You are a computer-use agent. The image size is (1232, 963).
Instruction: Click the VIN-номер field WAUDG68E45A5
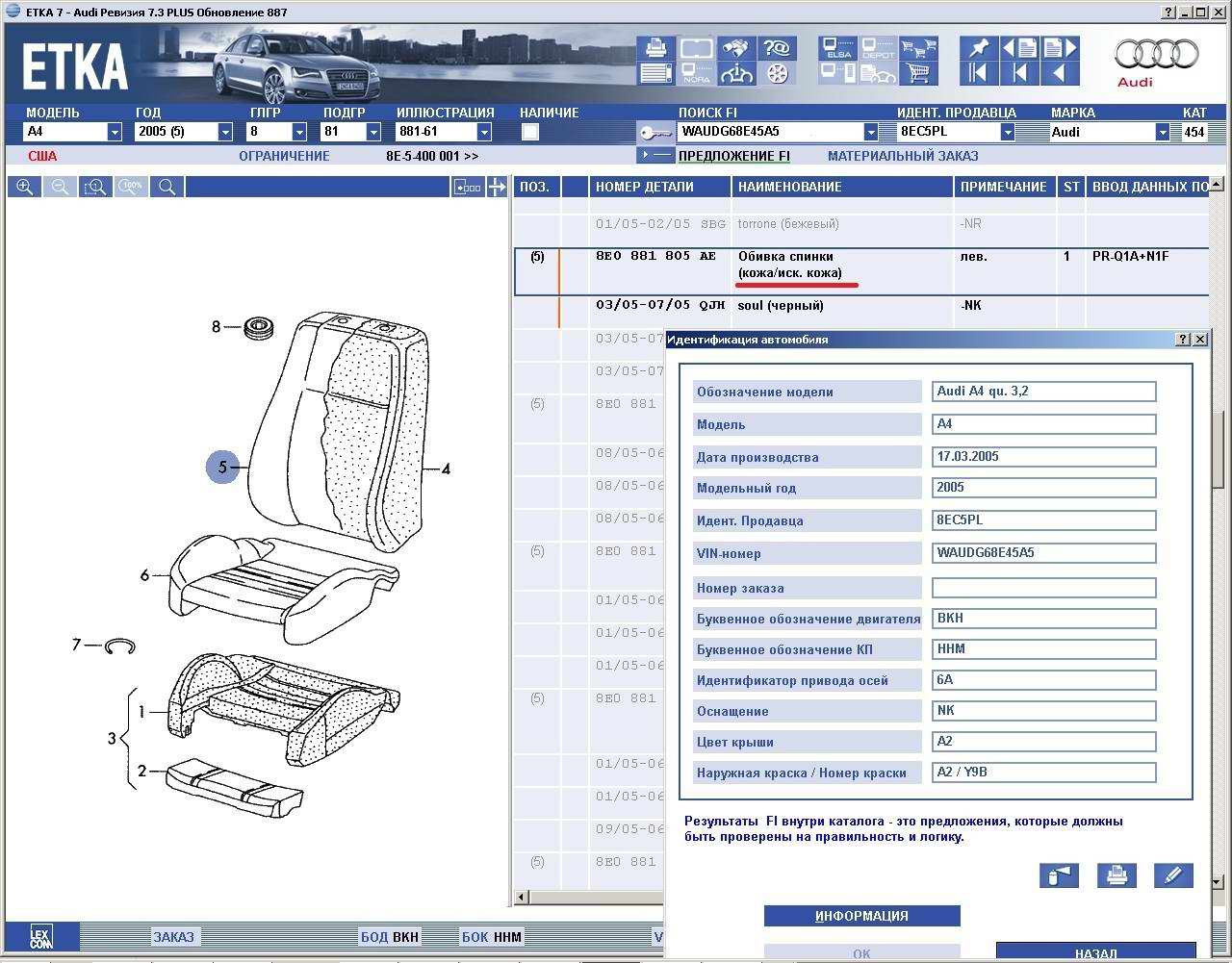point(1043,552)
